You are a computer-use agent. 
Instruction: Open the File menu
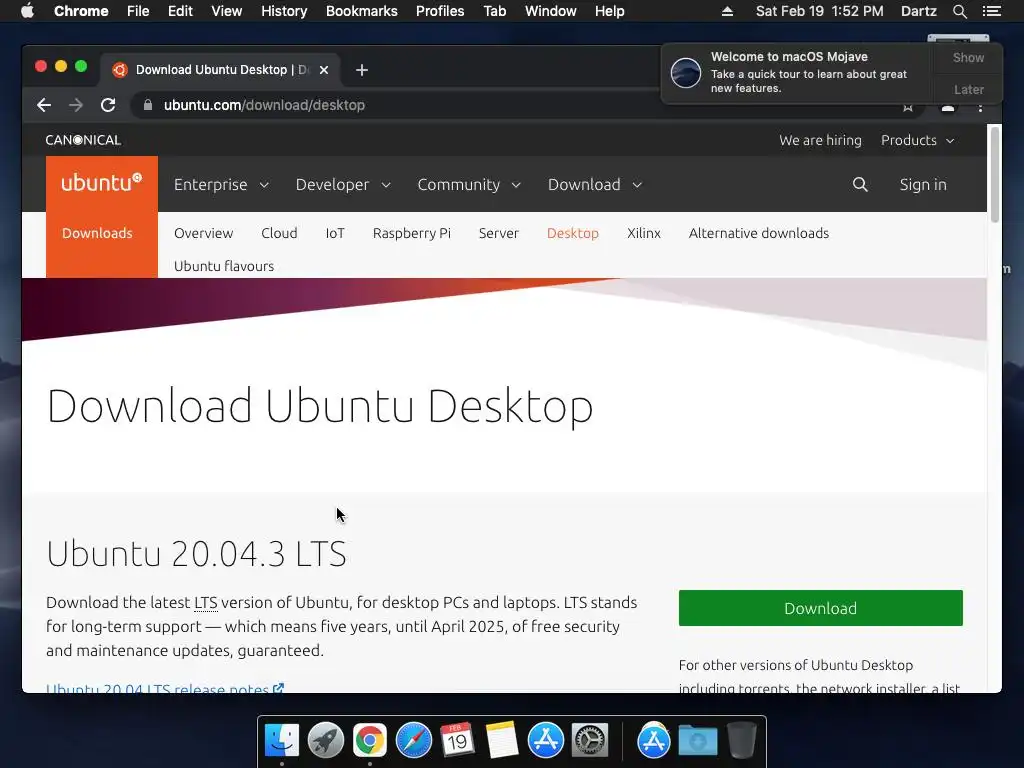(138, 11)
